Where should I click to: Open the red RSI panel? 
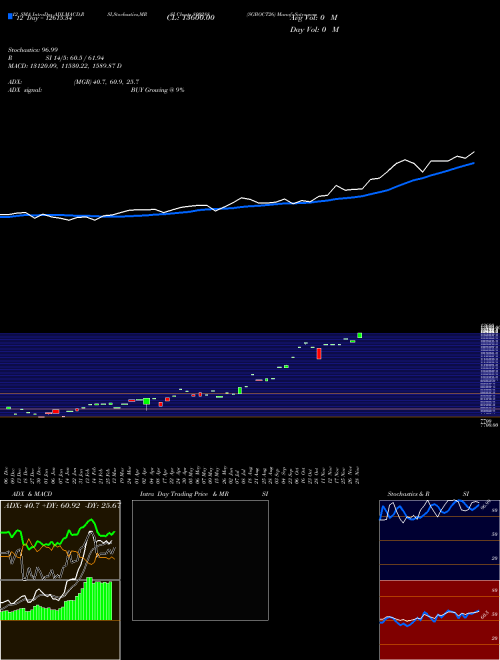[439, 620]
